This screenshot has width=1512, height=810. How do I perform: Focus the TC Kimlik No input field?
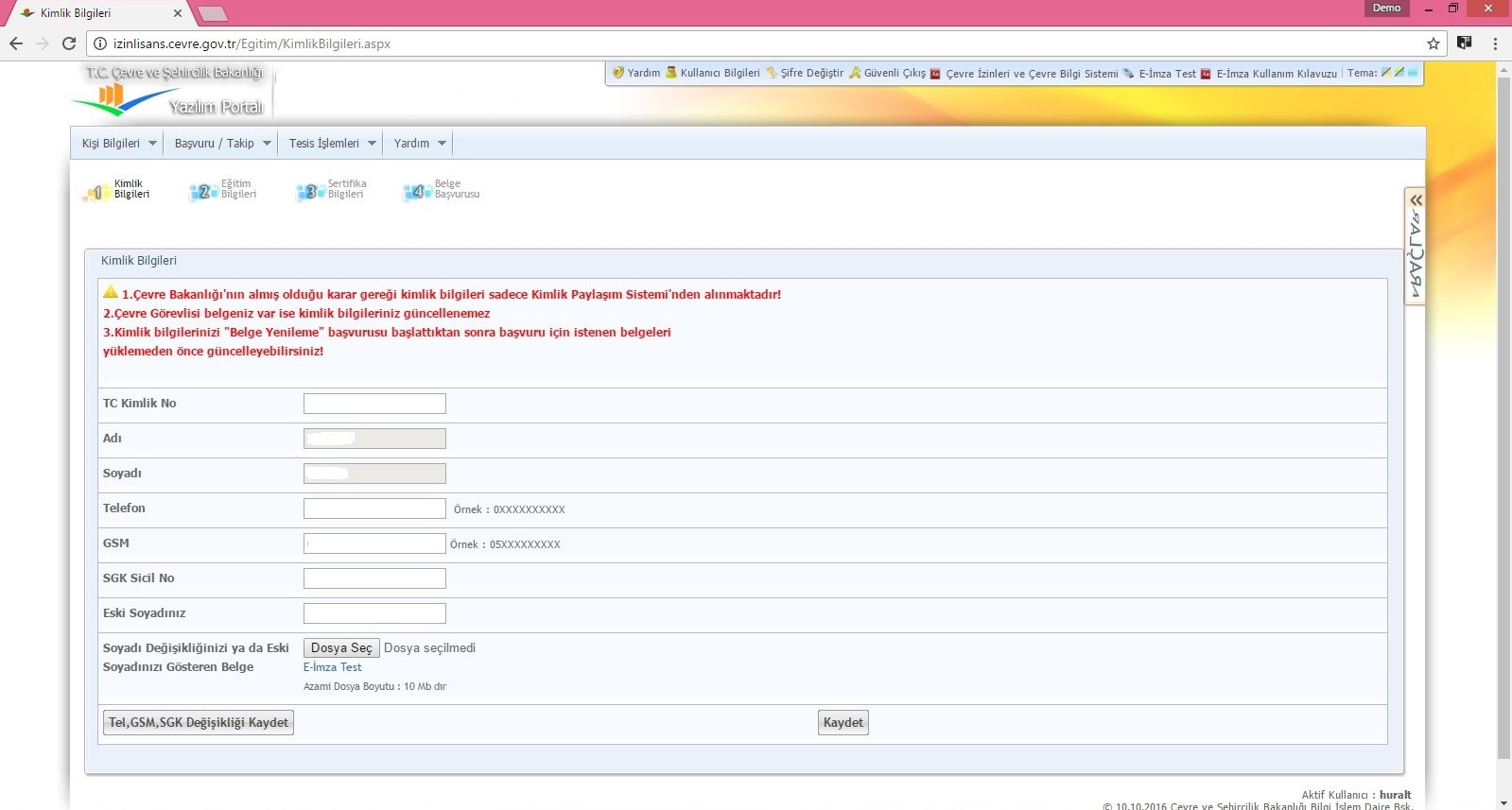374,405
